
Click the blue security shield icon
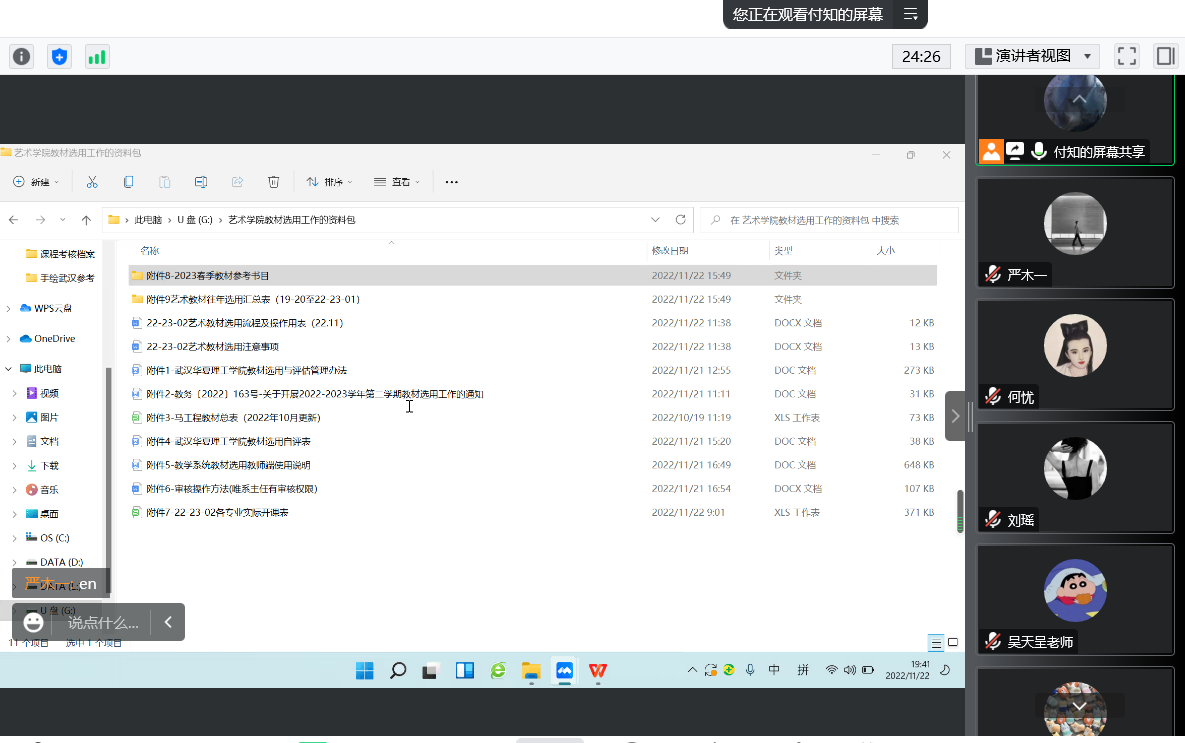(60, 57)
